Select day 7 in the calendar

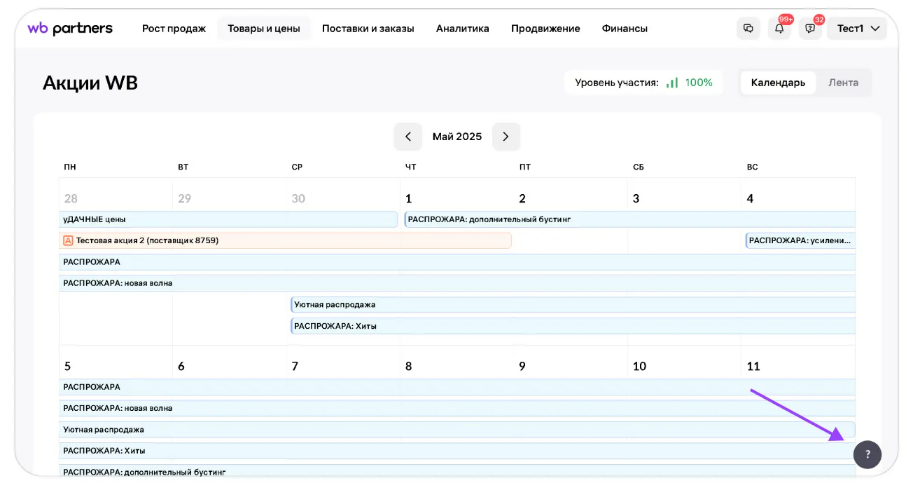[x=295, y=366]
